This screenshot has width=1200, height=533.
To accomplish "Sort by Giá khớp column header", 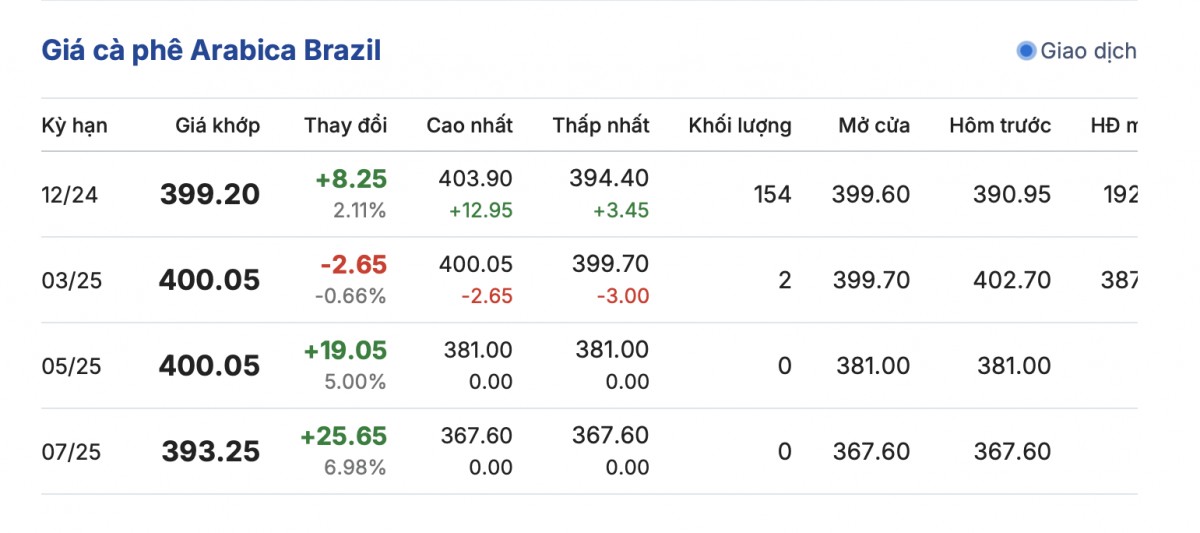I will pyautogui.click(x=217, y=125).
